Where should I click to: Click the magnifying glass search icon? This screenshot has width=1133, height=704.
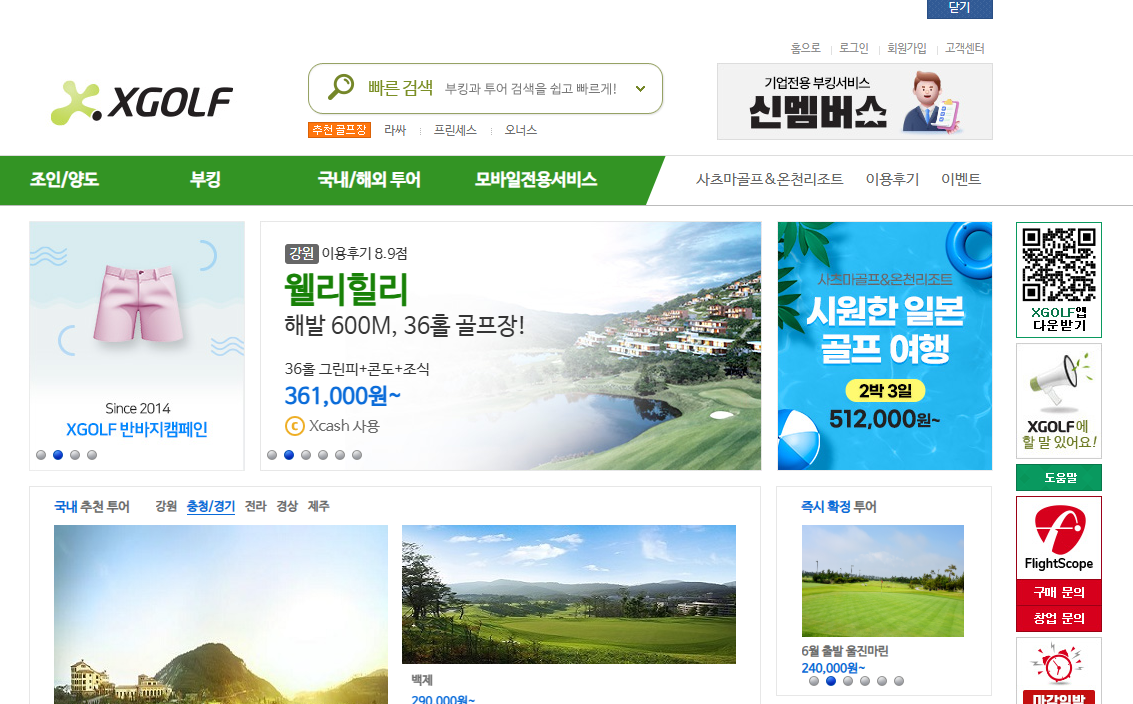340,87
